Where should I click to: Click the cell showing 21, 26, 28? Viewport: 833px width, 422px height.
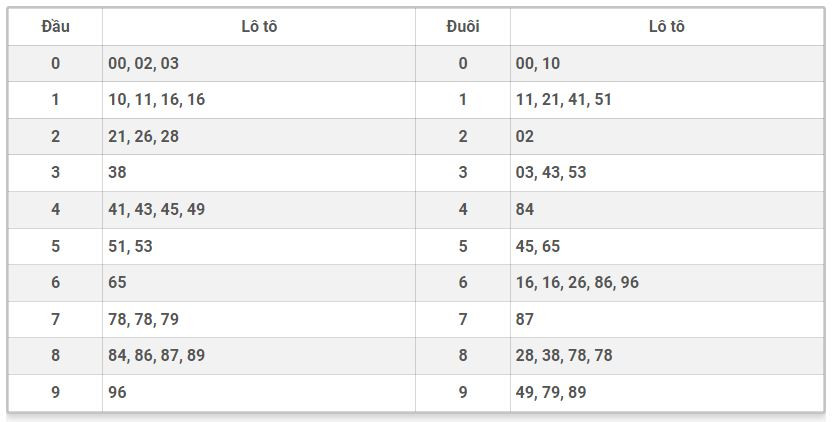144,136
